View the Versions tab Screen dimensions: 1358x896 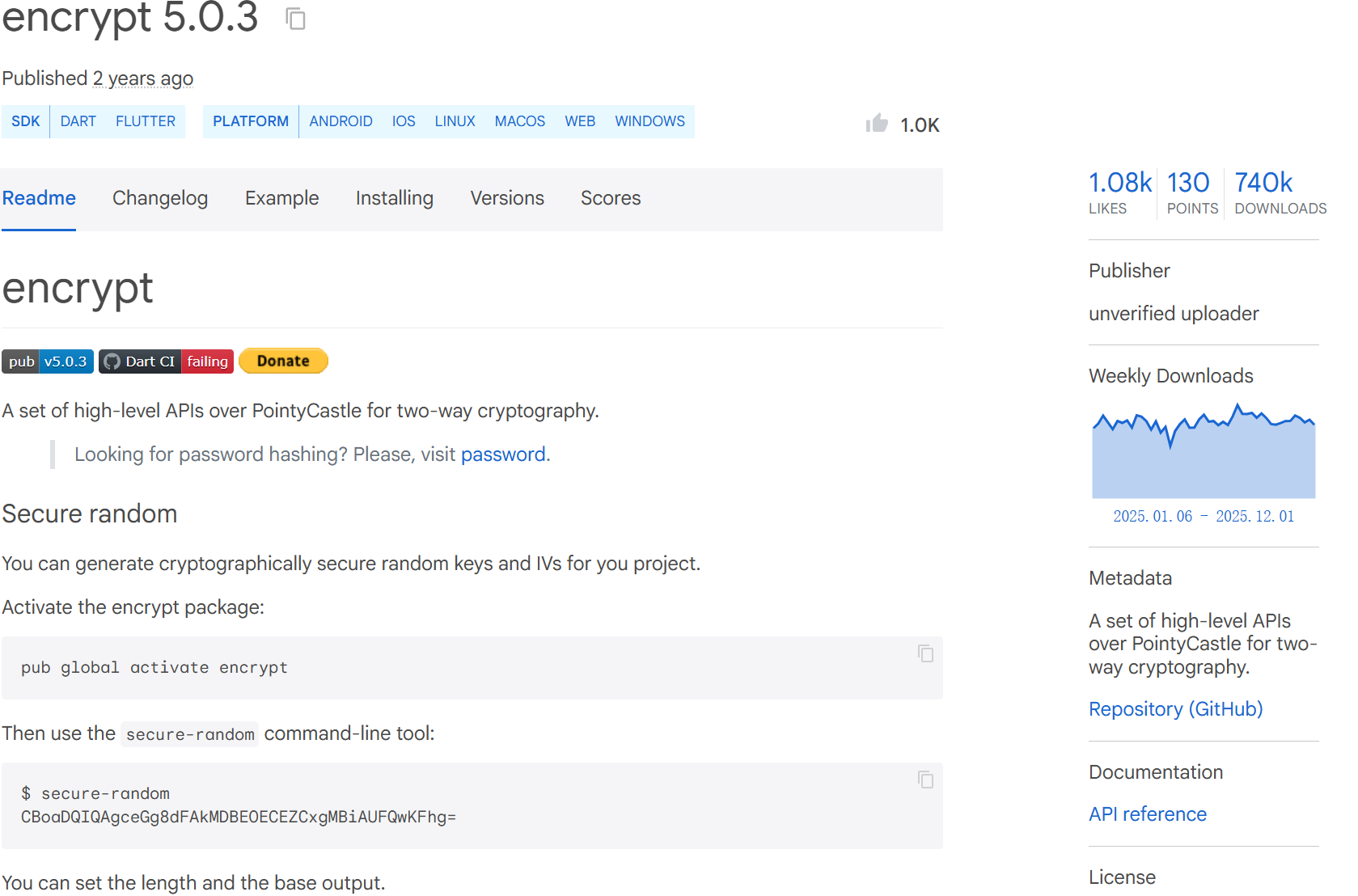click(x=507, y=198)
